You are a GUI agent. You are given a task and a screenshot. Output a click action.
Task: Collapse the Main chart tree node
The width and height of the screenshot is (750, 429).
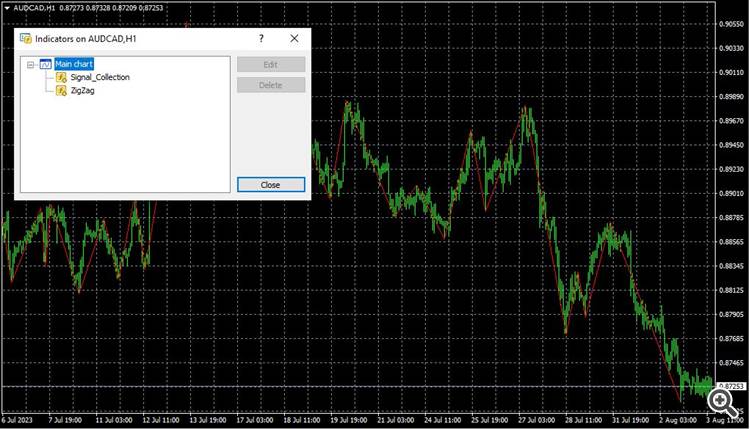point(31,65)
